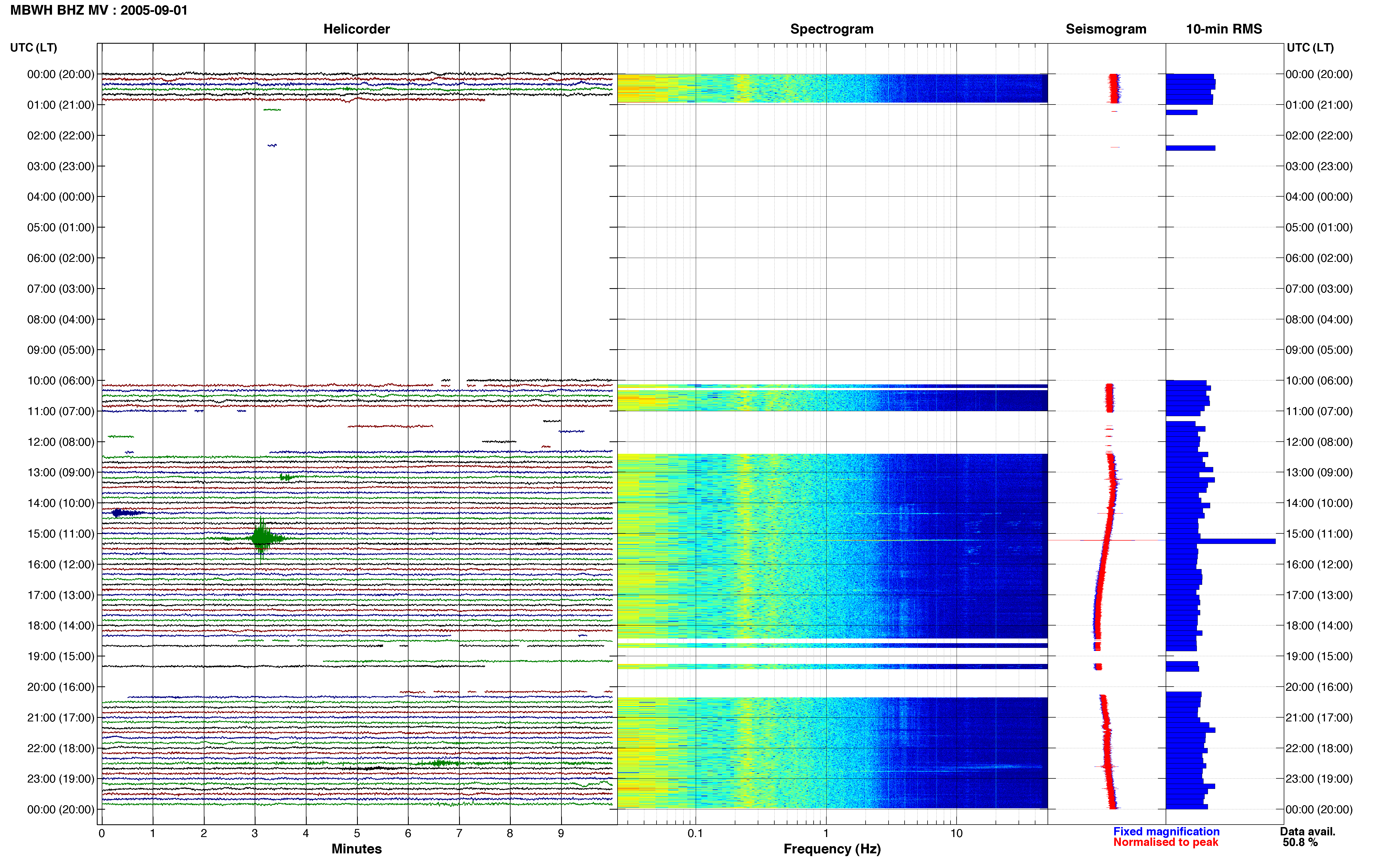This screenshot has height=868, width=1388.
Task: Click '02:00 (22:00)' on the helicorder time axis
Action: [61, 135]
